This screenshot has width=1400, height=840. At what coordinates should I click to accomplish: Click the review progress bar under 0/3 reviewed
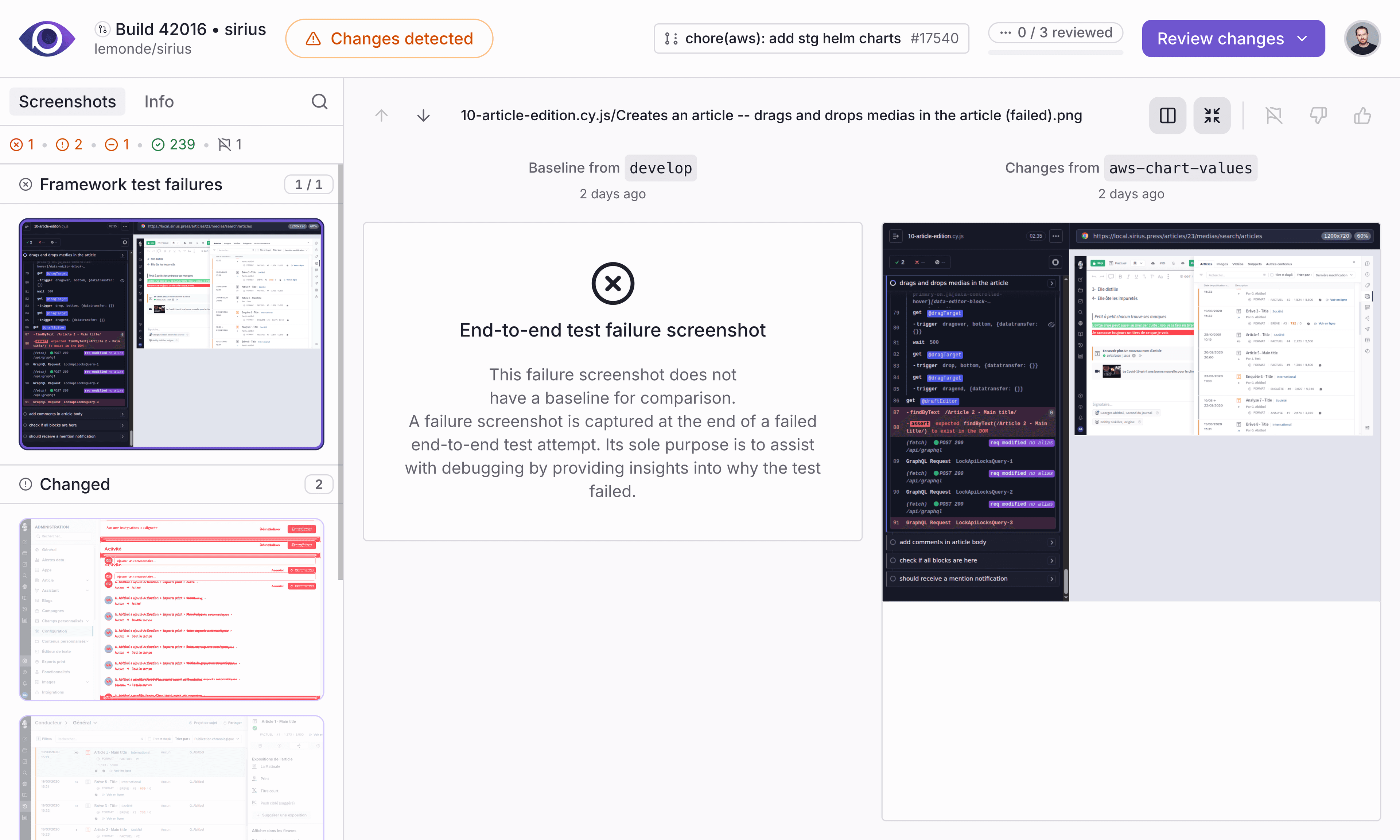point(1055,53)
